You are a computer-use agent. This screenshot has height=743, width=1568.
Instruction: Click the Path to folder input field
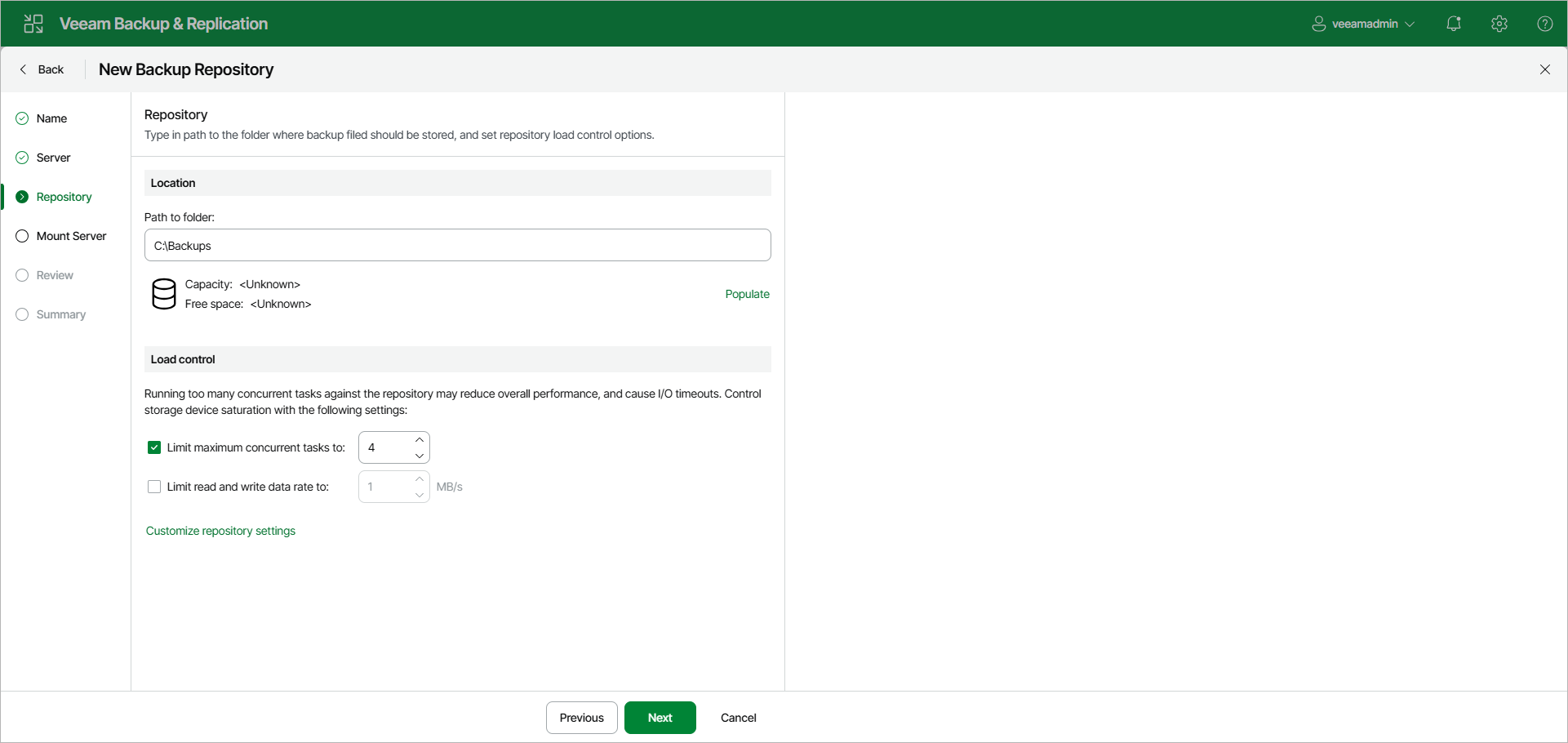[x=458, y=245]
